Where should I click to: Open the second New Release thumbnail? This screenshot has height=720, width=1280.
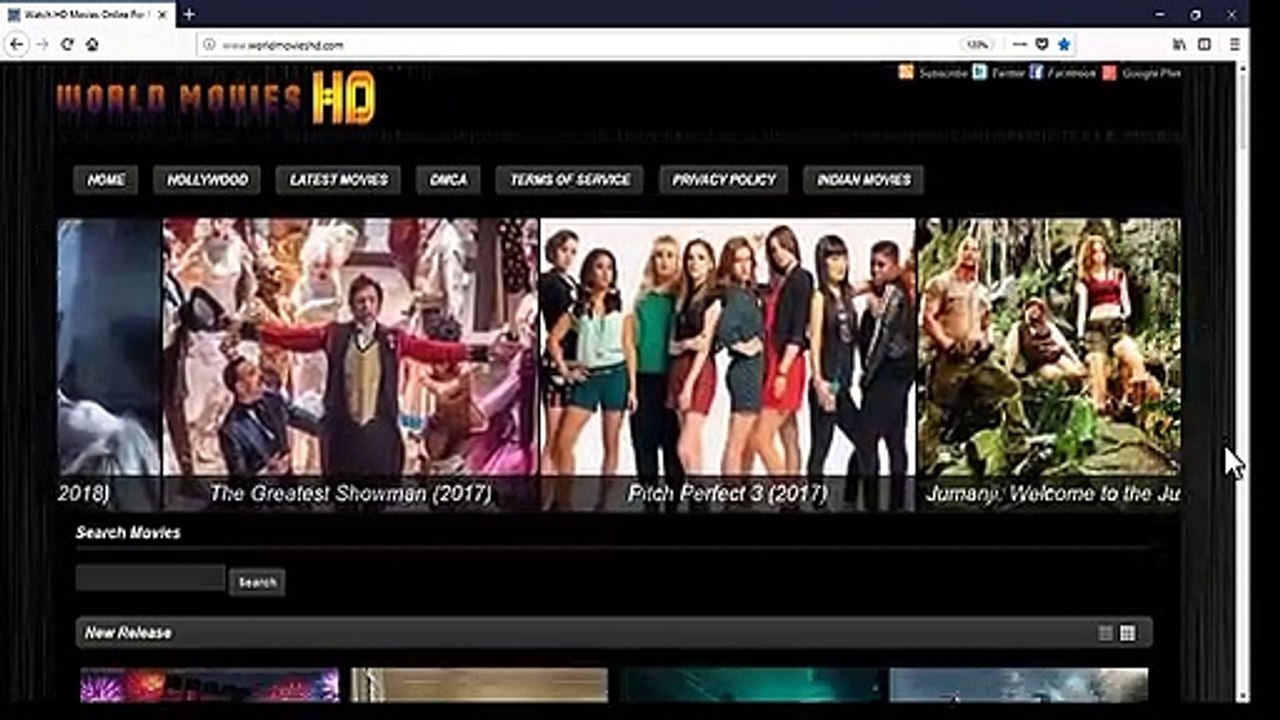click(x=479, y=685)
